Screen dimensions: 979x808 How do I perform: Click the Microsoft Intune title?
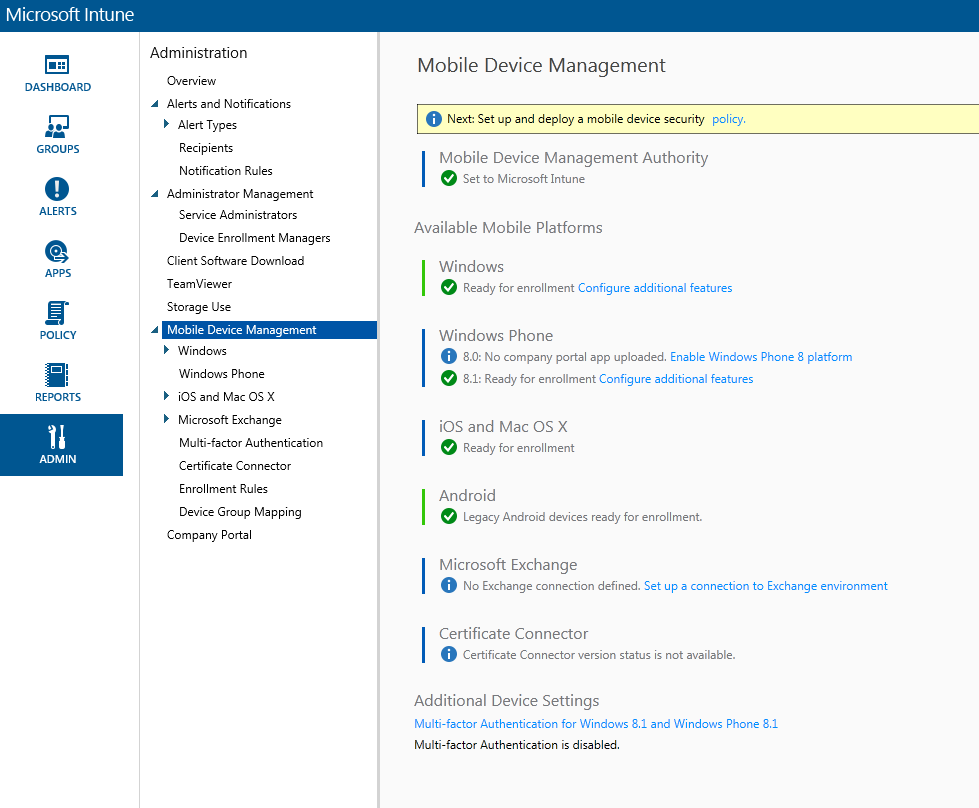(x=70, y=15)
